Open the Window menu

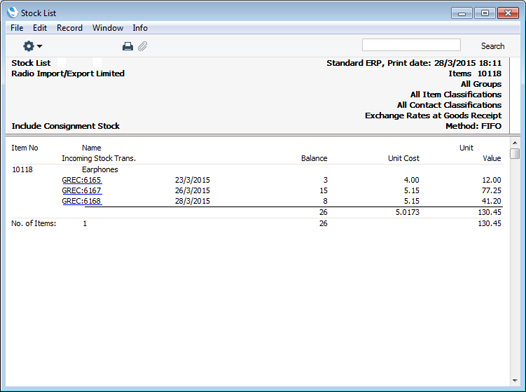(x=108, y=28)
